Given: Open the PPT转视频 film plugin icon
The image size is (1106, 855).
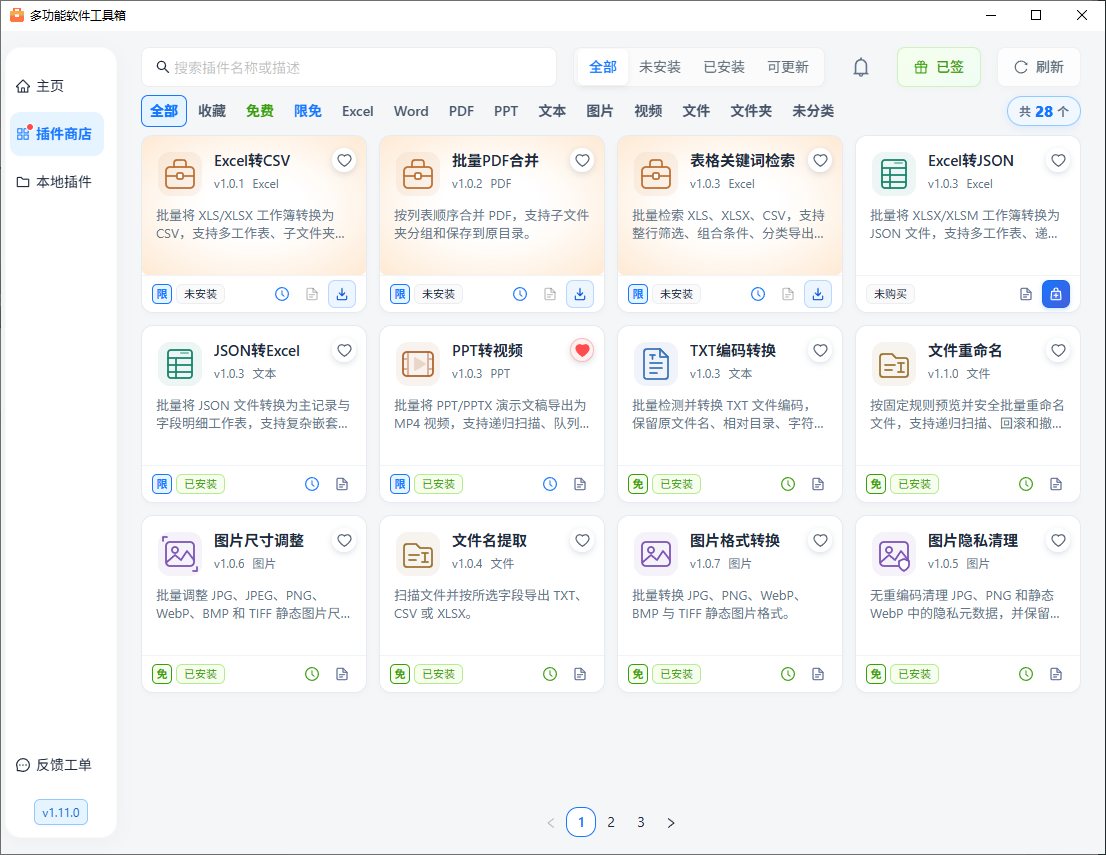Looking at the screenshot, I should pyautogui.click(x=418, y=363).
